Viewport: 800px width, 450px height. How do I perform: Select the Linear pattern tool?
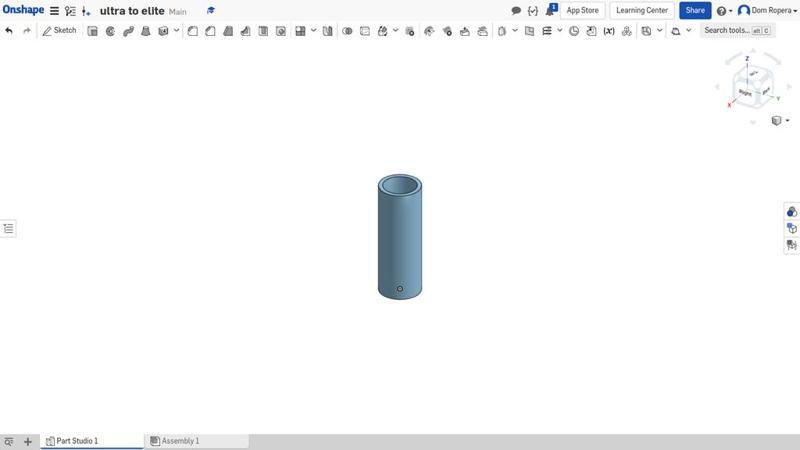tap(301, 31)
